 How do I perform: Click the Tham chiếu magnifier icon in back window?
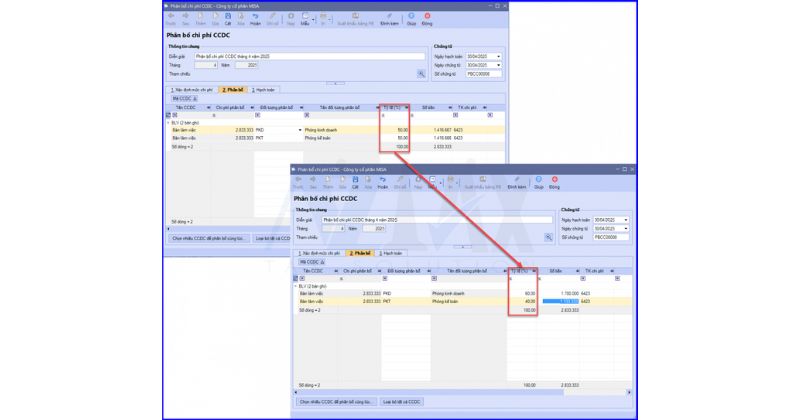click(421, 73)
